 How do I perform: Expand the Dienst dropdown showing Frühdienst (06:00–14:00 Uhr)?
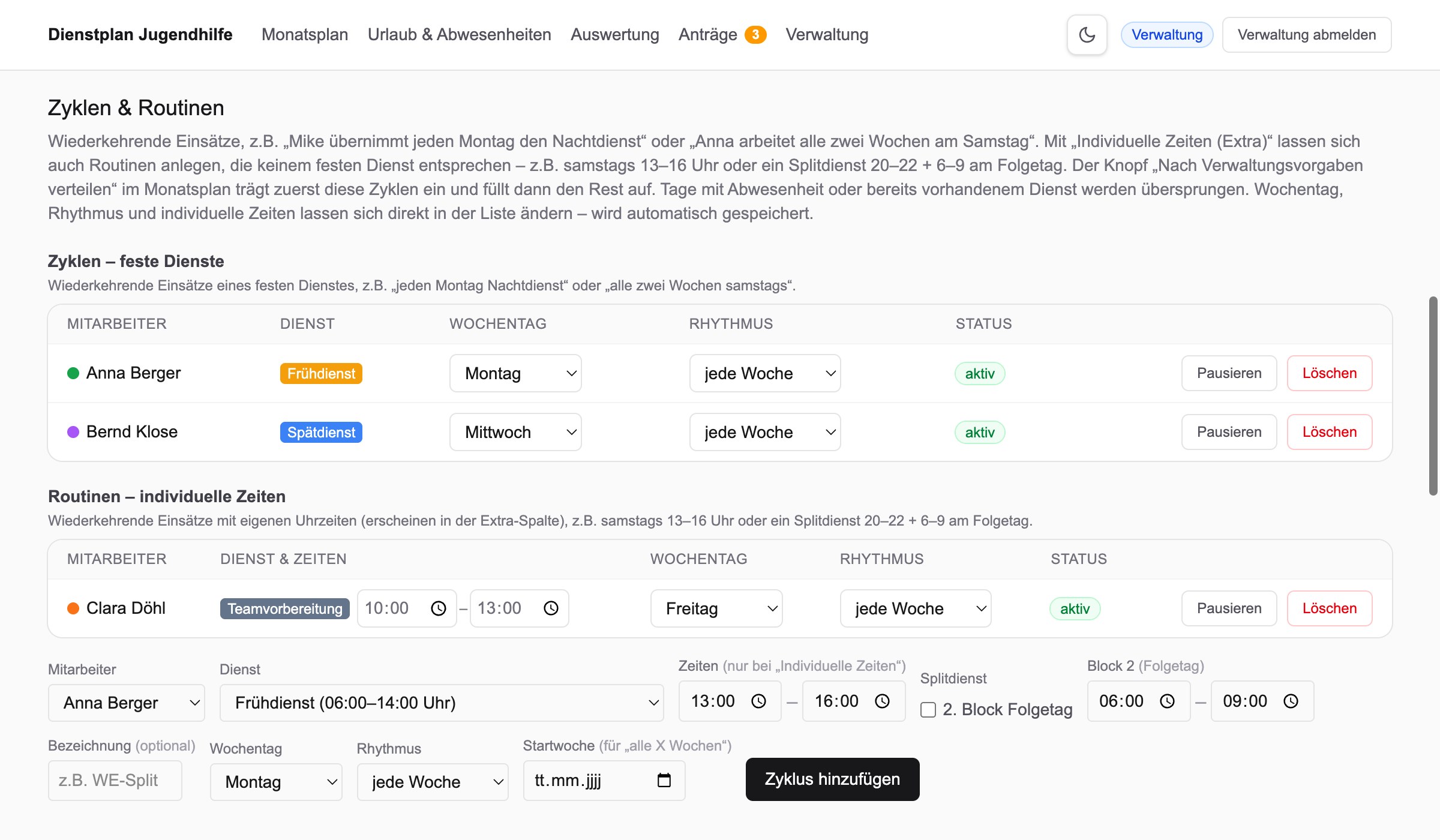[x=442, y=703]
